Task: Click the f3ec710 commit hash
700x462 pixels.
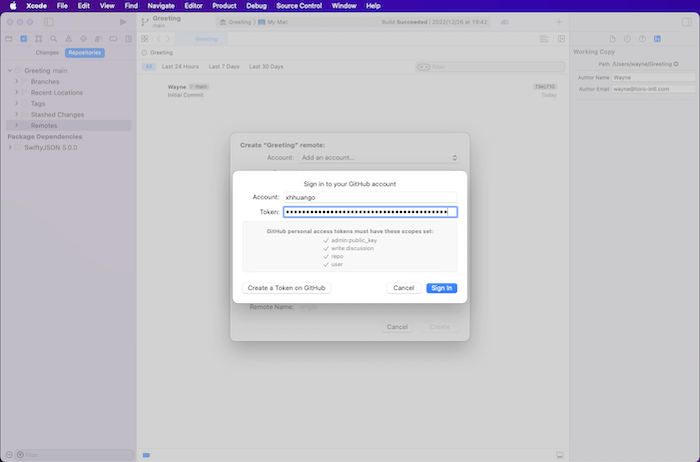Action: (545, 87)
